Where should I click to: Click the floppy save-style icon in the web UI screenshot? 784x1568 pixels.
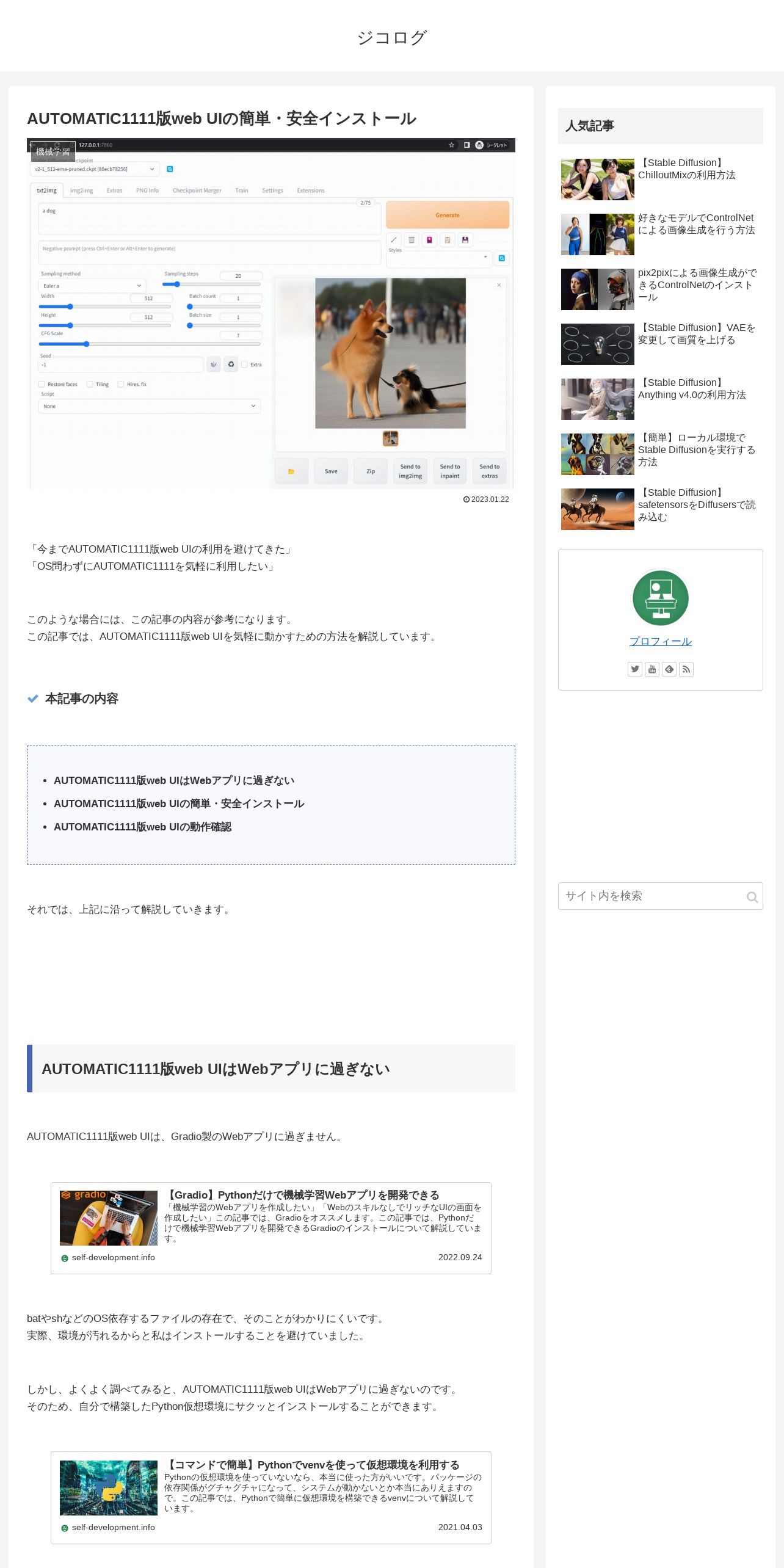[x=465, y=240]
